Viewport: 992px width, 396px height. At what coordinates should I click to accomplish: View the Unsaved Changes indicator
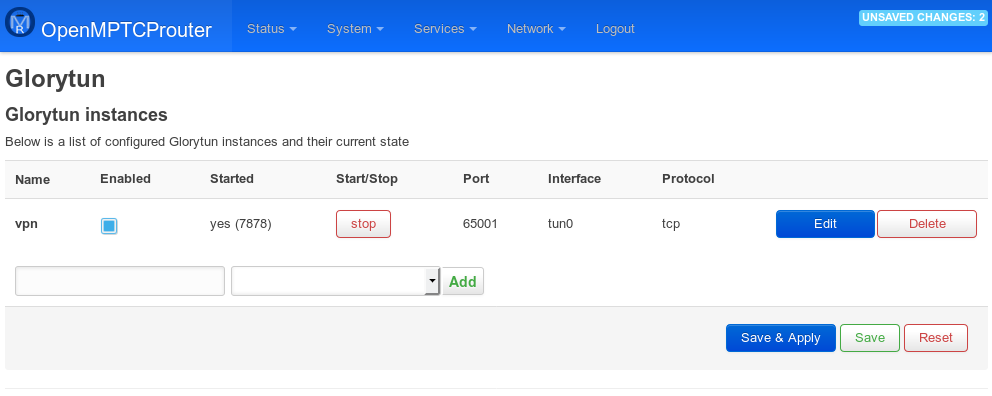click(x=923, y=18)
